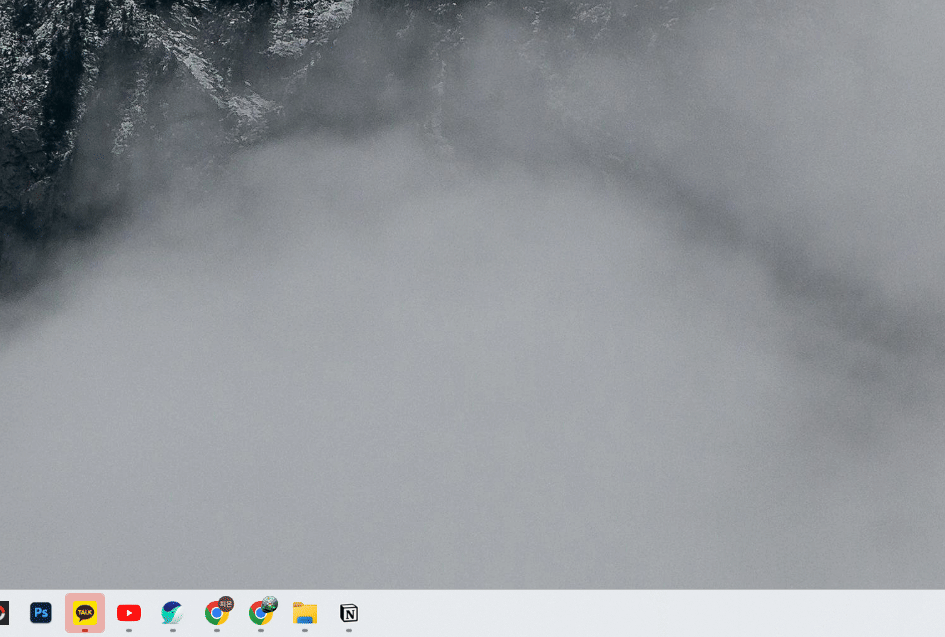Open the KakaoTalk app in the taskbar
This screenshot has height=637, width=945.
(85, 613)
